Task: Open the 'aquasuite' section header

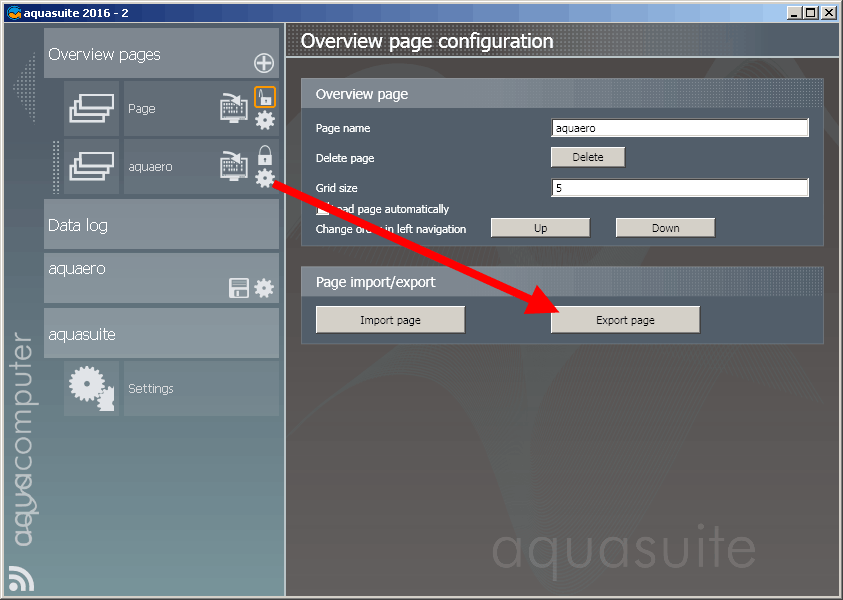Action: [x=161, y=333]
